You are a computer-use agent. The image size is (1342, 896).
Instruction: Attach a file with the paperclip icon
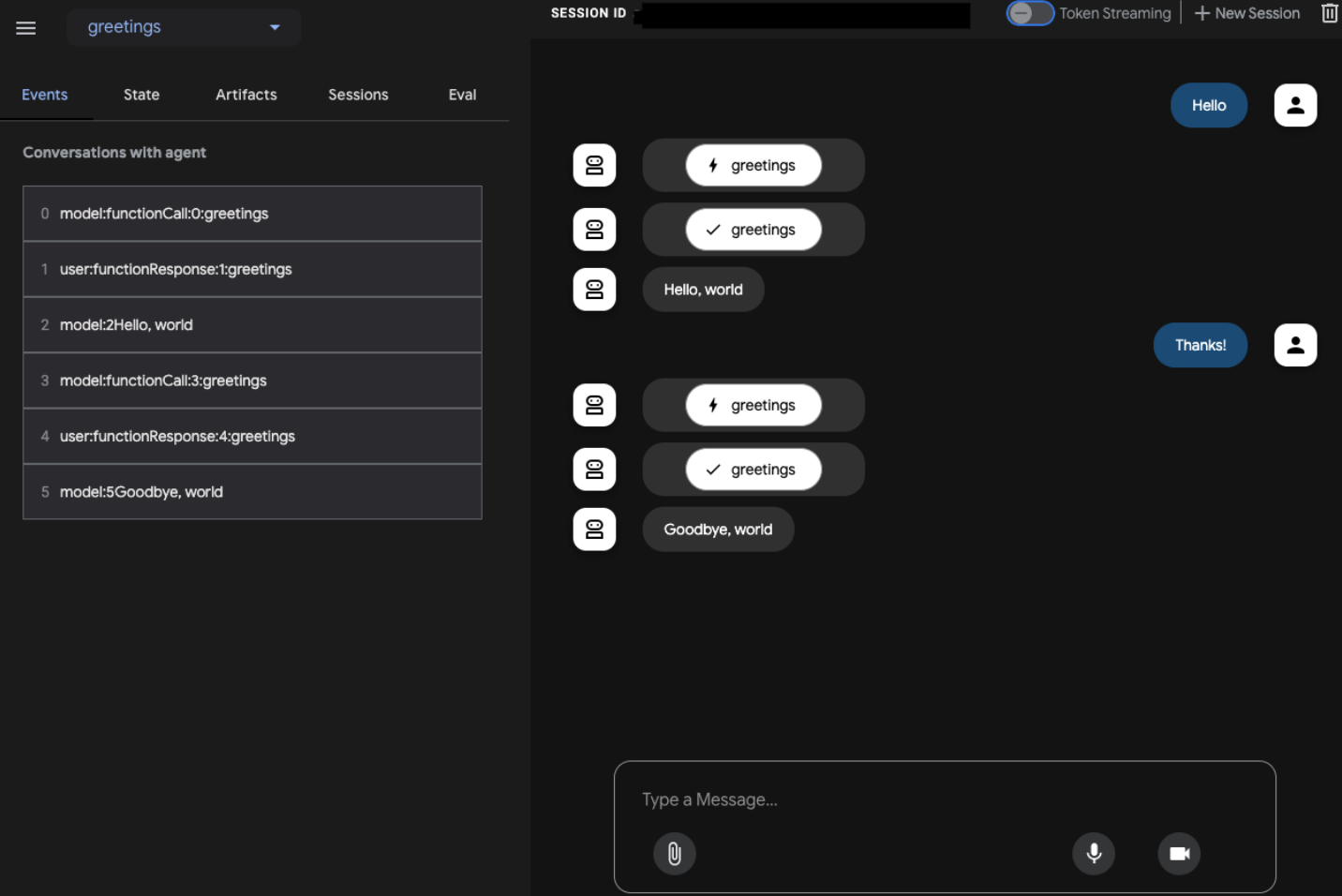(674, 853)
